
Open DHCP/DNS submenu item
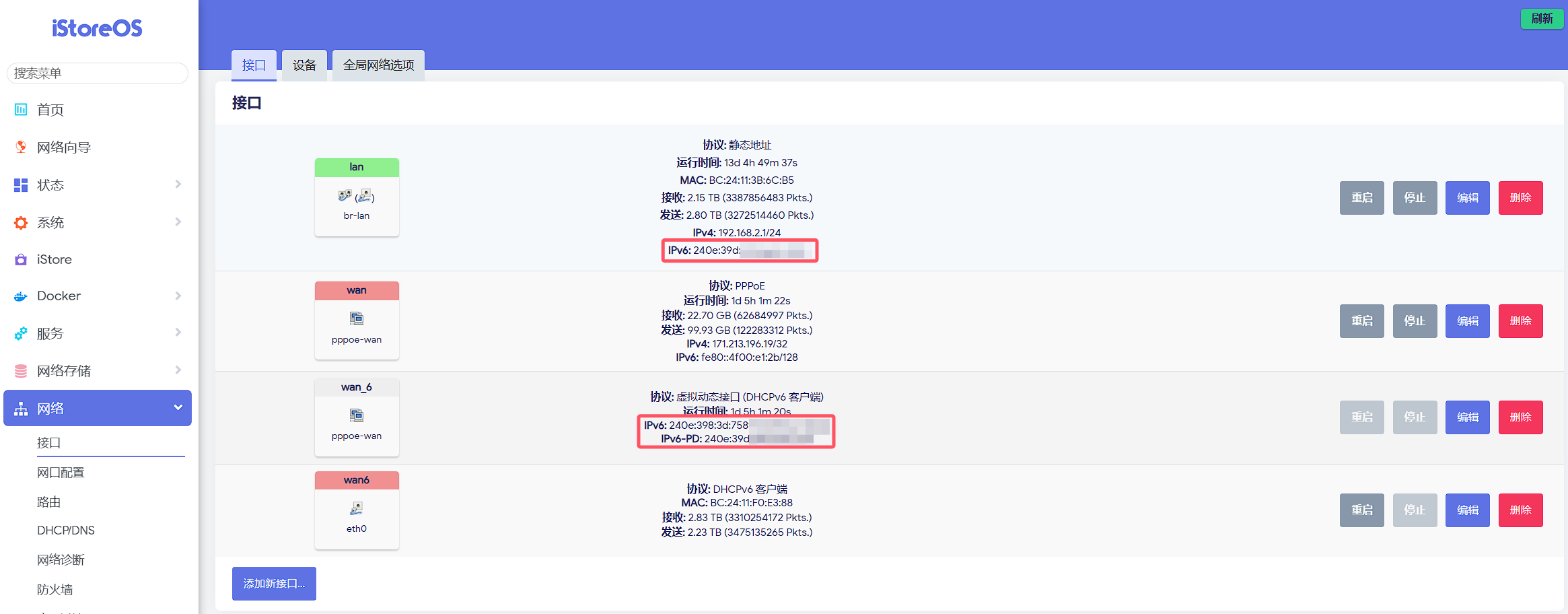[x=65, y=530]
